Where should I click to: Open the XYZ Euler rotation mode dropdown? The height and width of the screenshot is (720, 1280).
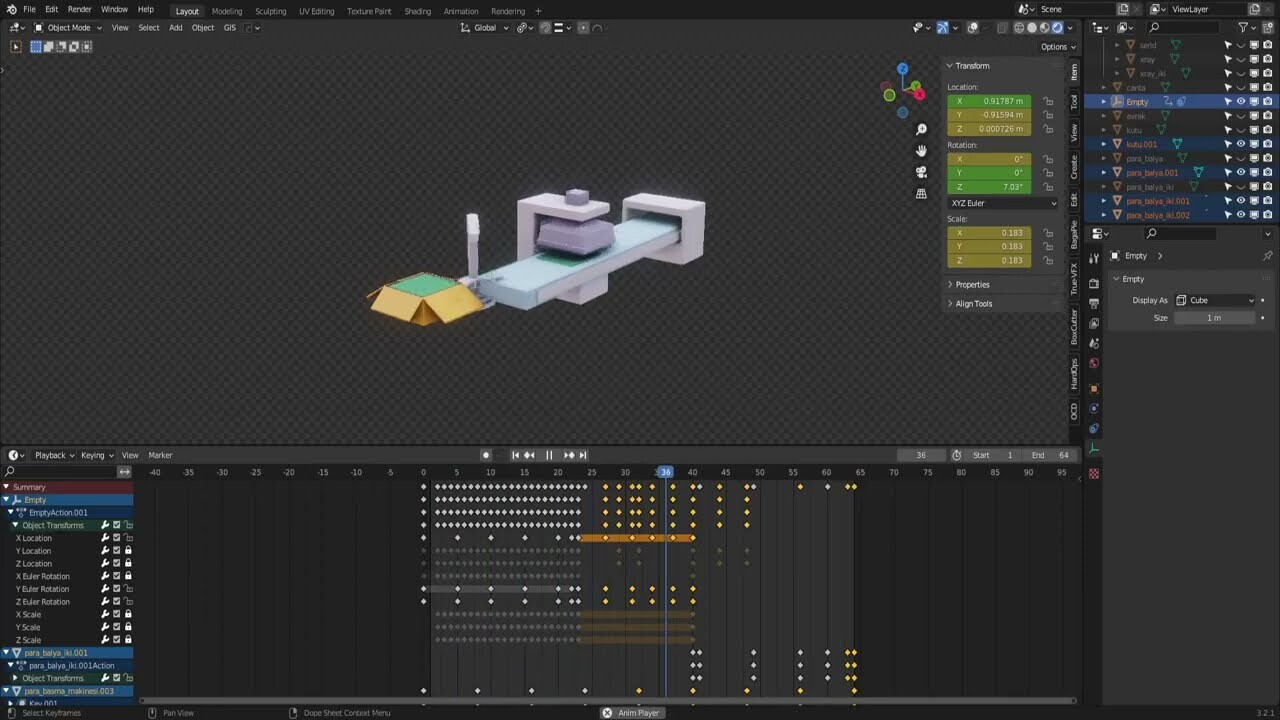(1003, 203)
